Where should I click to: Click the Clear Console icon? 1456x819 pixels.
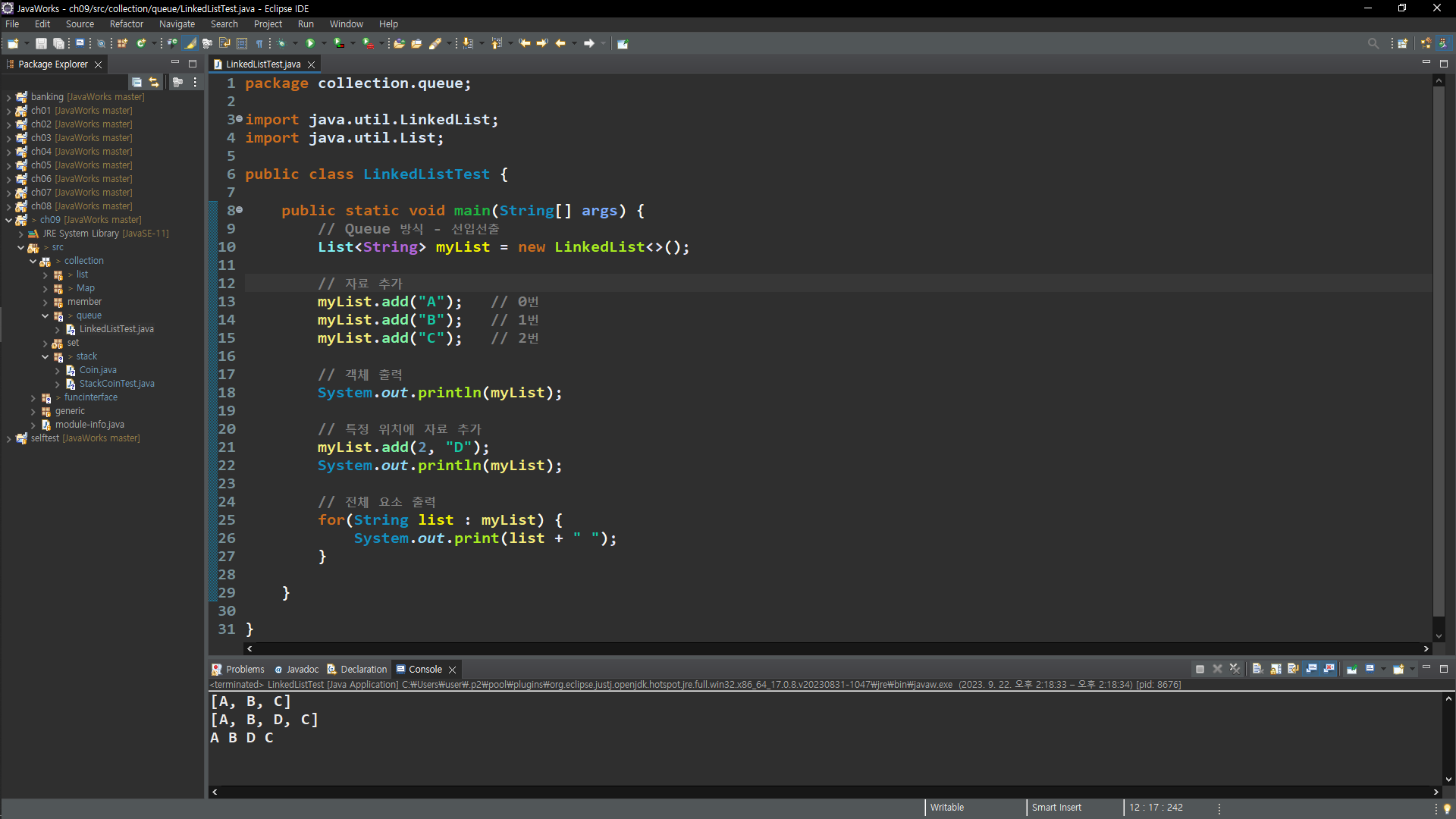point(1257,669)
